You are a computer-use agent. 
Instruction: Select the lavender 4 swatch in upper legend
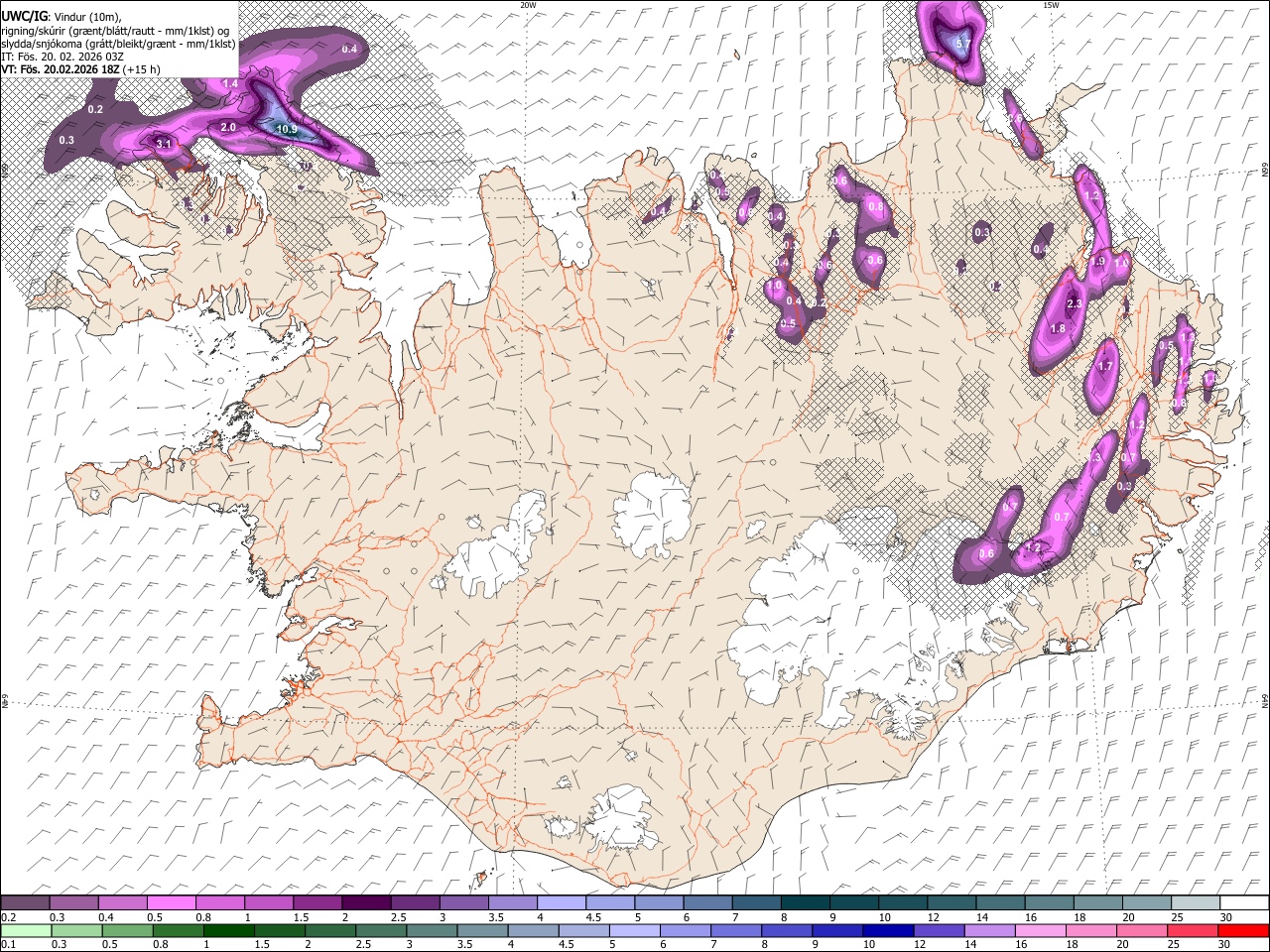pyautogui.click(x=562, y=902)
